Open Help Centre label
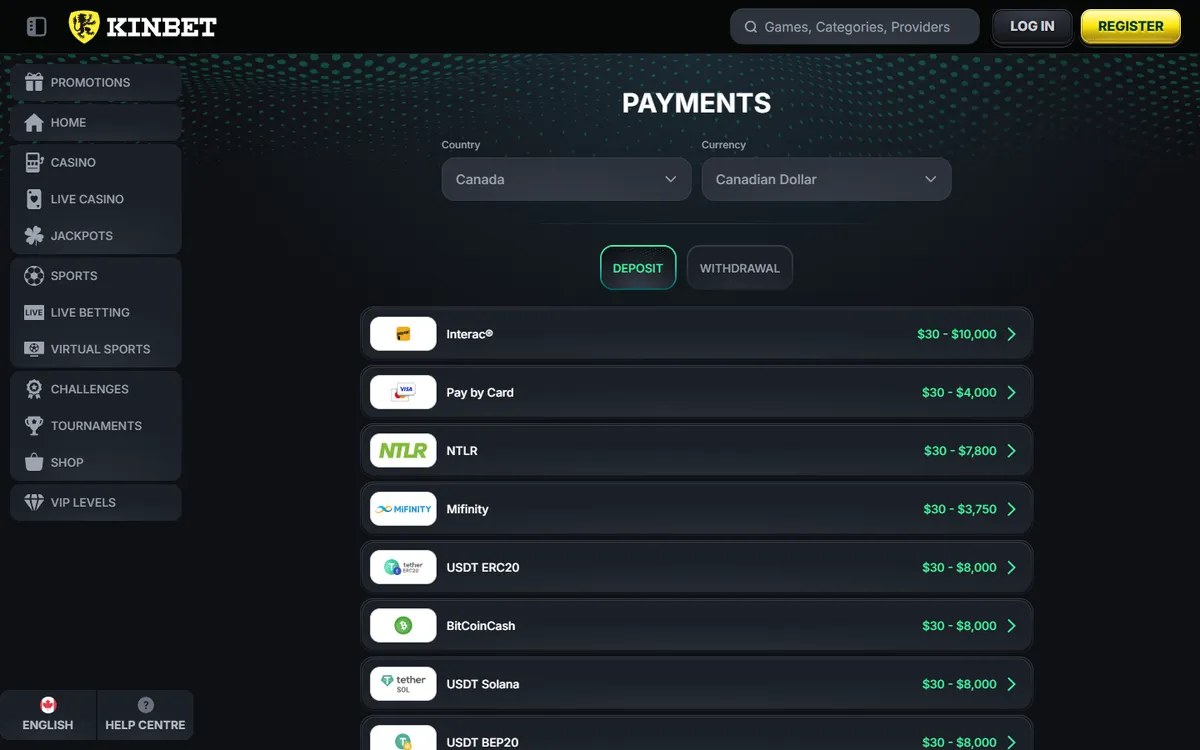1200x750 pixels. pos(145,725)
